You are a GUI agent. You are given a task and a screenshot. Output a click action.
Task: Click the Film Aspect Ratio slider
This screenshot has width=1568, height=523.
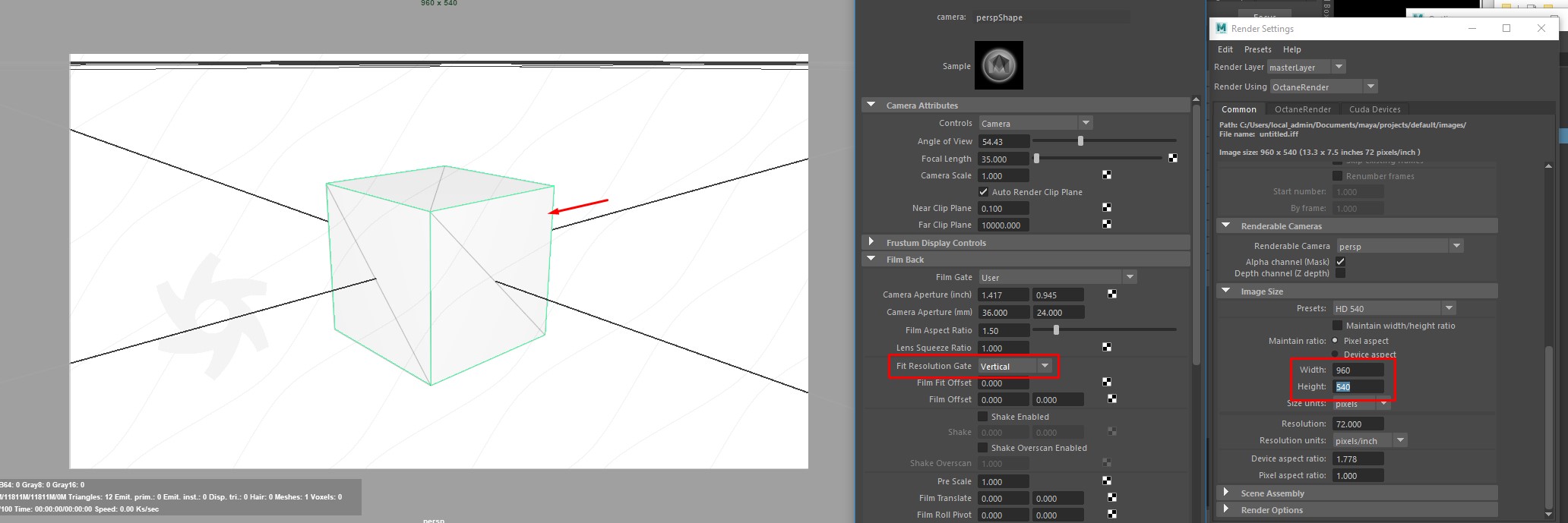[x=1105, y=329]
